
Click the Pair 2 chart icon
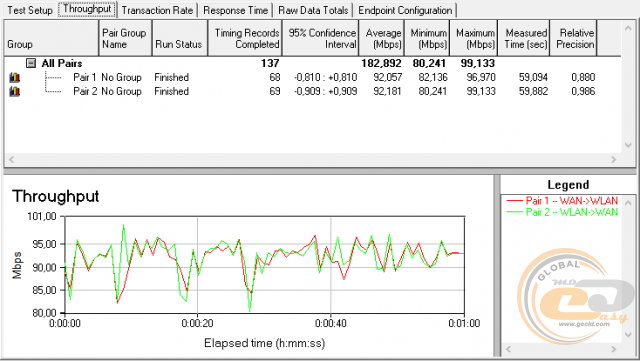[x=15, y=91]
